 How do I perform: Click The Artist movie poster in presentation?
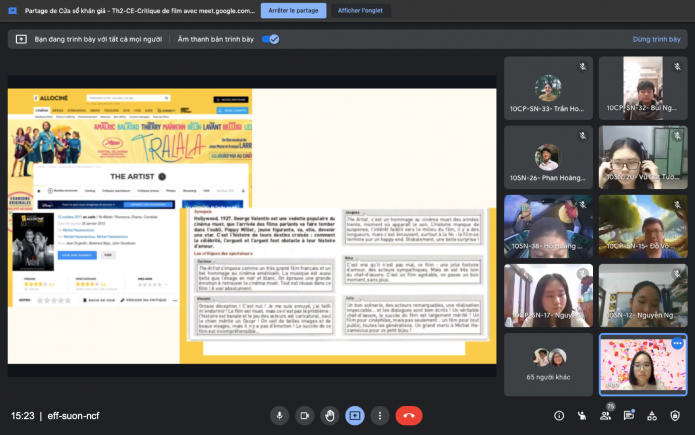click(x=33, y=242)
